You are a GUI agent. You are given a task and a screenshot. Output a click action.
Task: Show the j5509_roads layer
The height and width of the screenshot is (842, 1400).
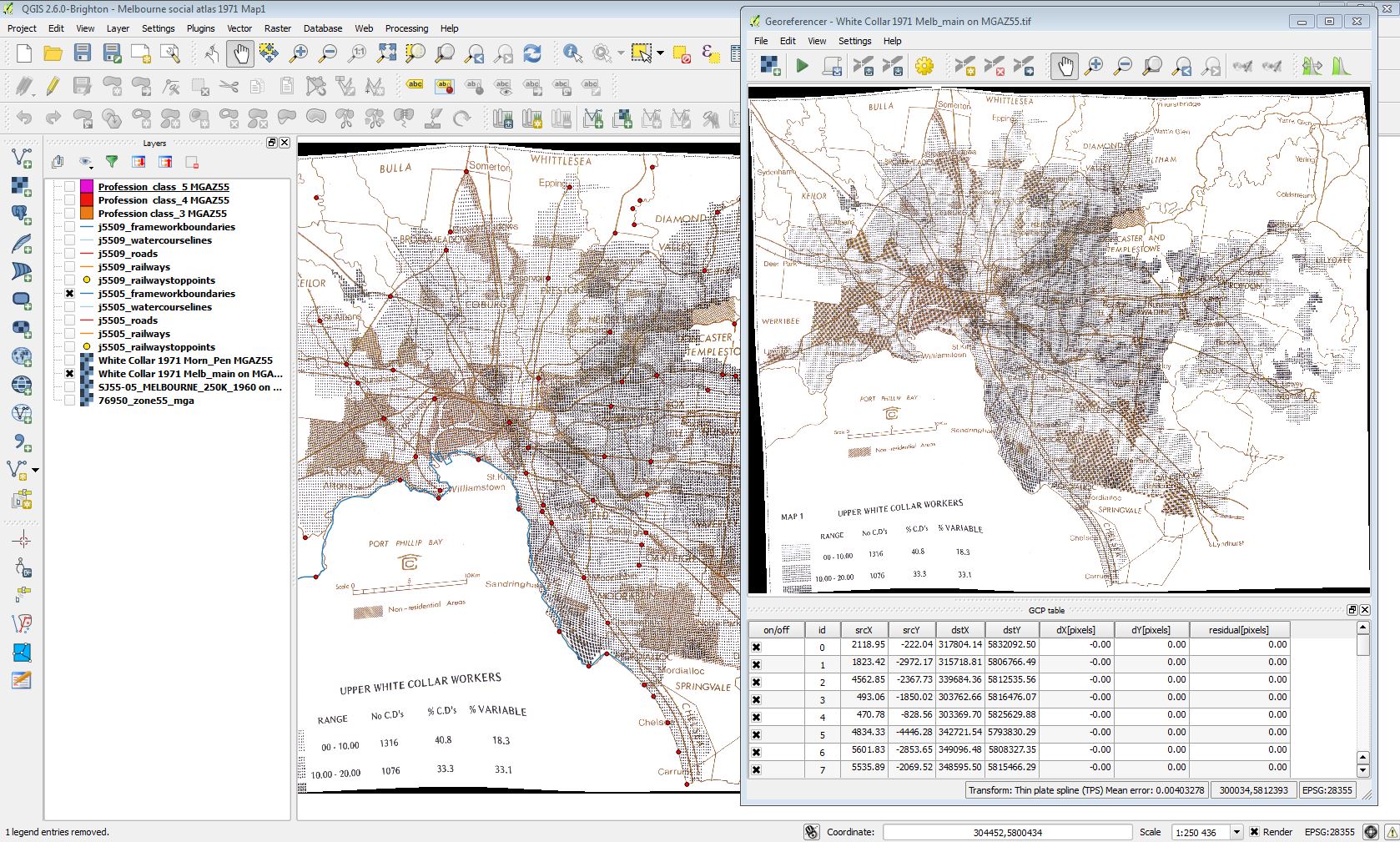pos(70,254)
